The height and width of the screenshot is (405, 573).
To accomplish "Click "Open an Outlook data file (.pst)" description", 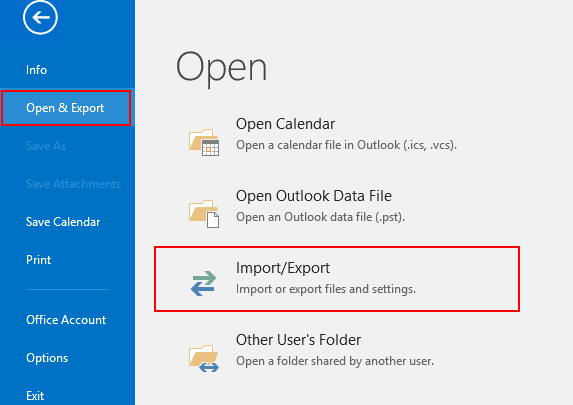I will click(x=320, y=217).
